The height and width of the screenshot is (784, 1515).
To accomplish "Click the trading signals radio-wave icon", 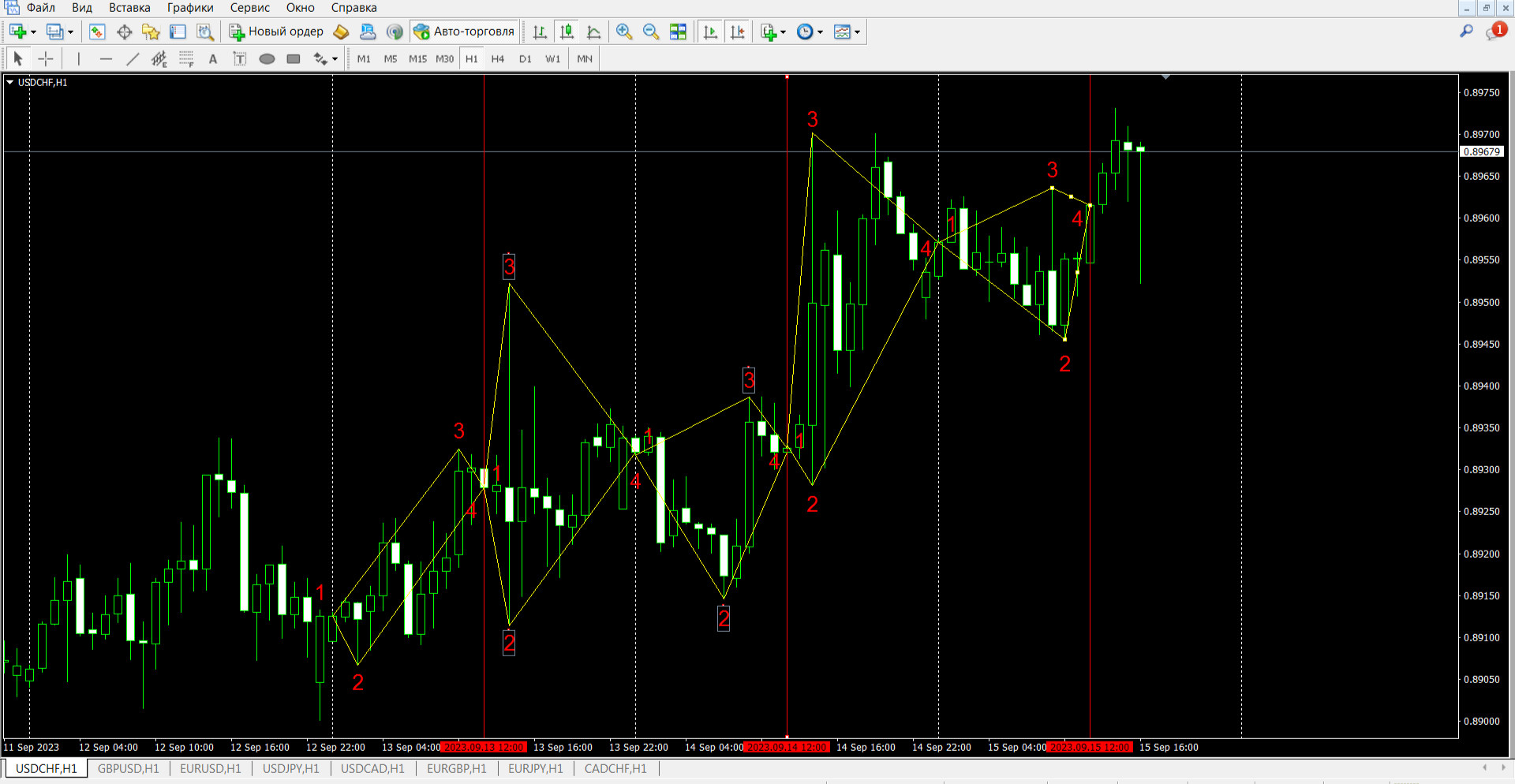I will coord(395,32).
